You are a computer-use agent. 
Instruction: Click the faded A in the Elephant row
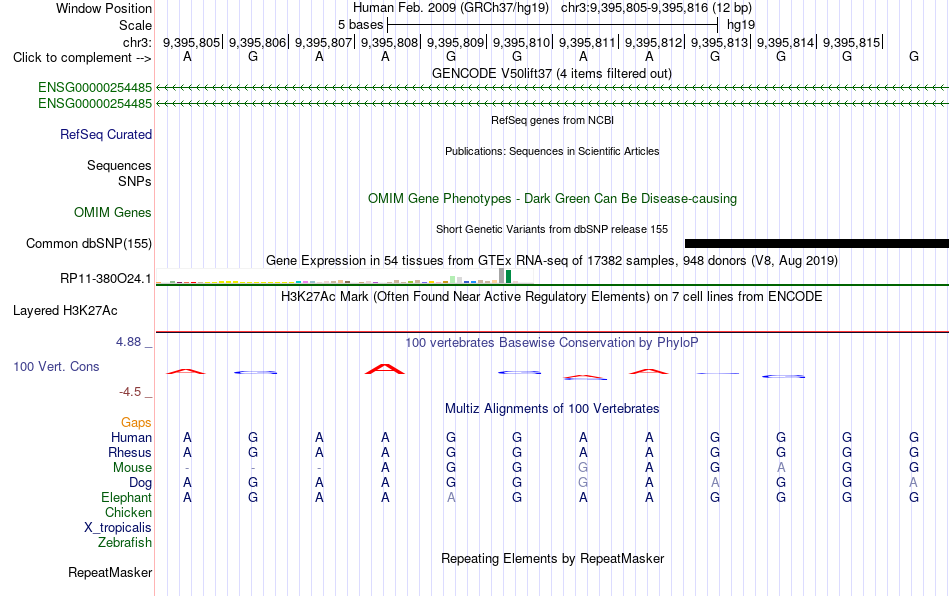(x=451, y=497)
